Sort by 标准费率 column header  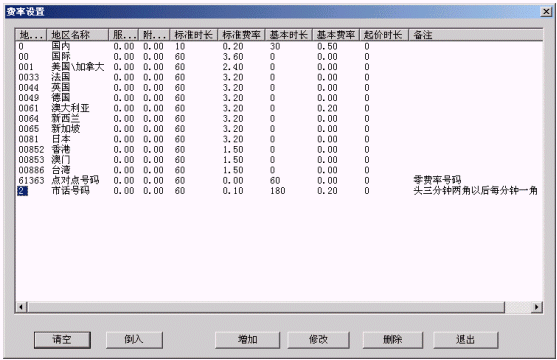pos(241,35)
